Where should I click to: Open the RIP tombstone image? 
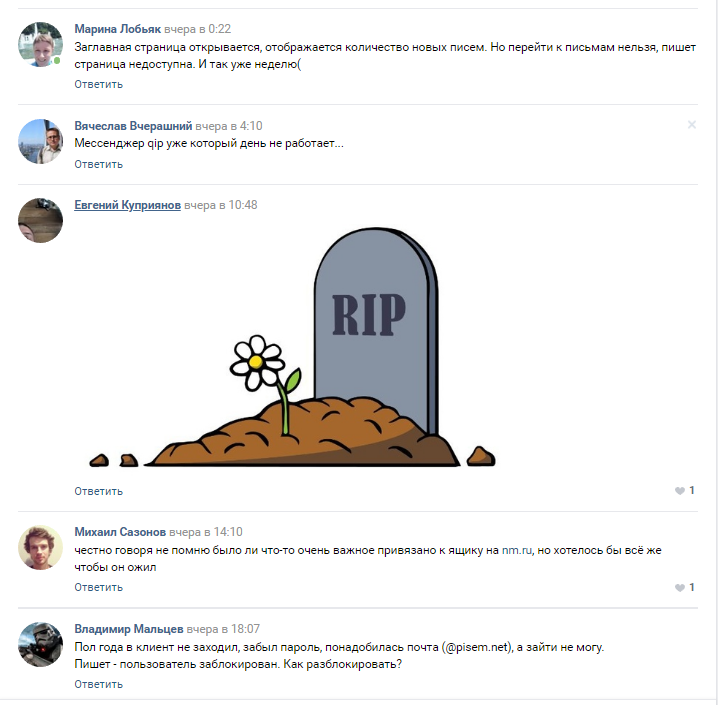[x=292, y=347]
